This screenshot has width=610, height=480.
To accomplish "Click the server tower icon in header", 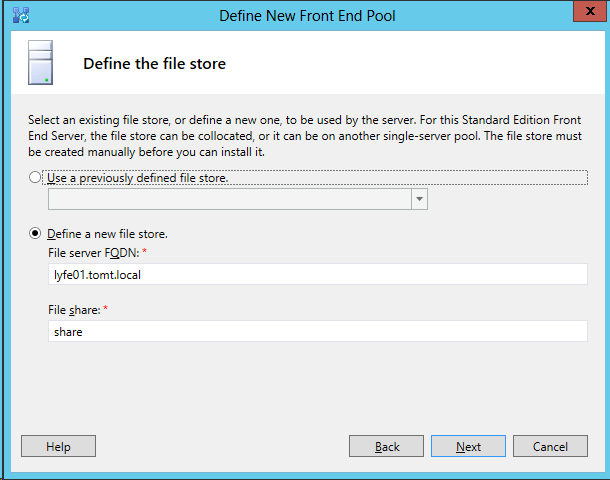I will tap(40, 63).
